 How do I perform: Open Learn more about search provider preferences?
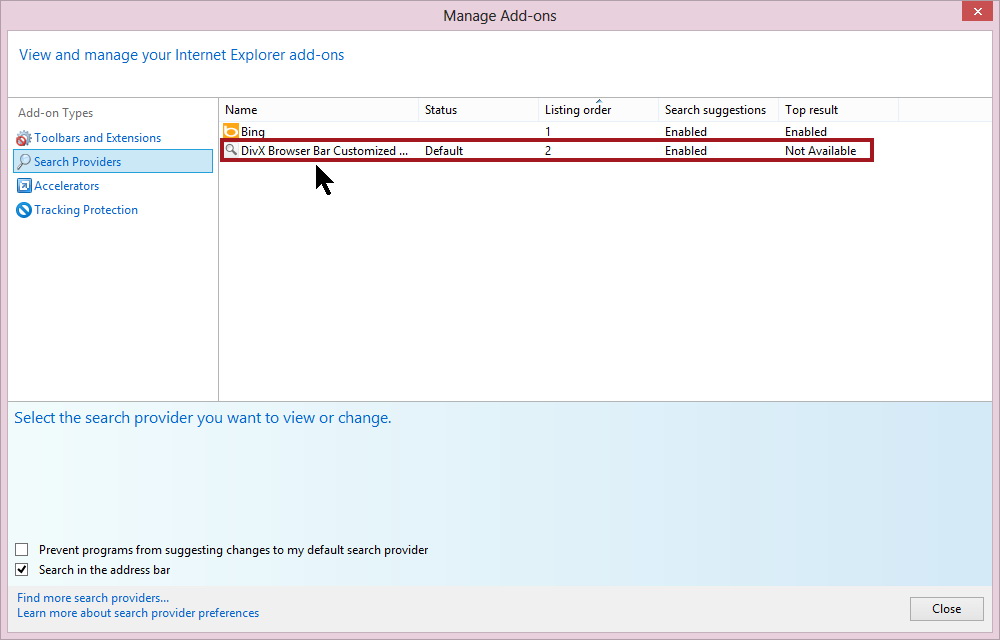point(138,613)
